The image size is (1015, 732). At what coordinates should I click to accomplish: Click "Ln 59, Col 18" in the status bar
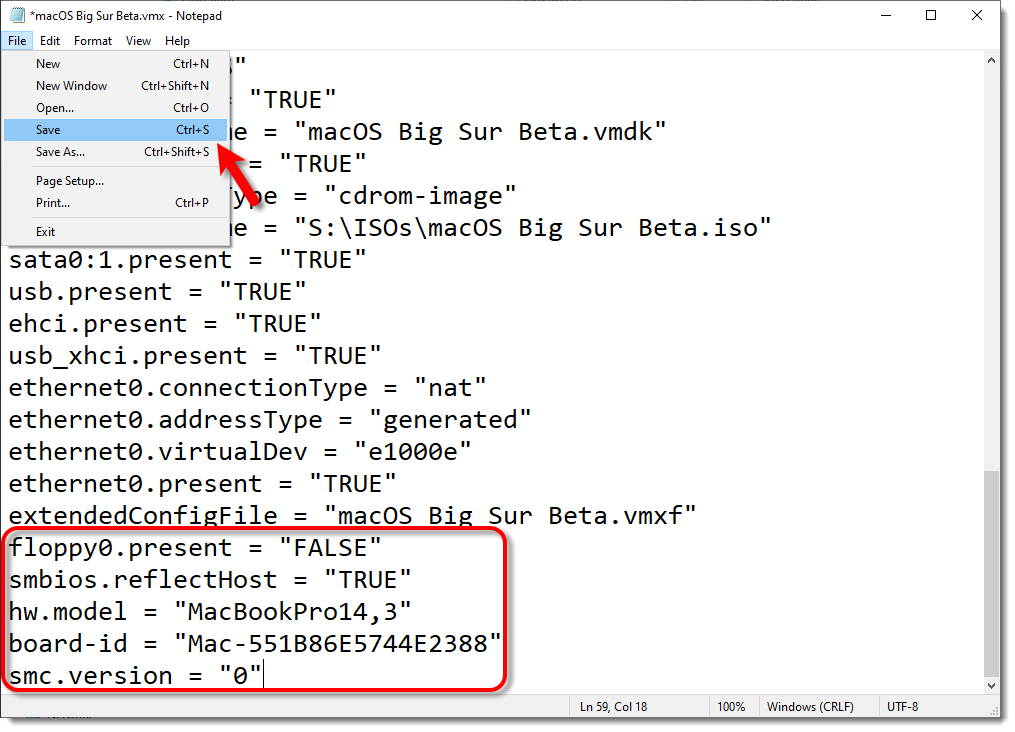[x=613, y=707]
